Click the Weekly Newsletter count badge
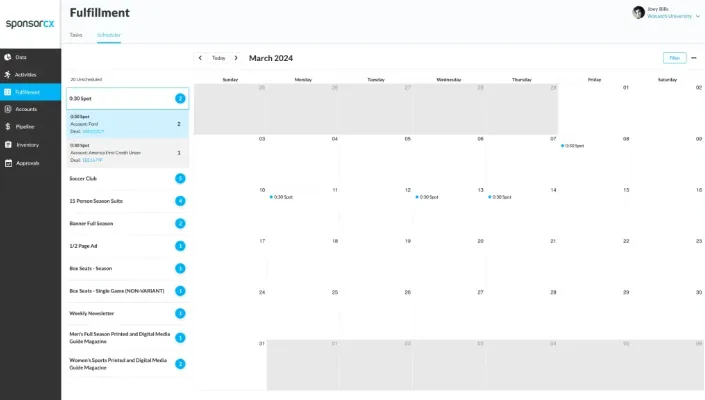Image resolution: width=705 pixels, height=400 pixels. point(180,313)
